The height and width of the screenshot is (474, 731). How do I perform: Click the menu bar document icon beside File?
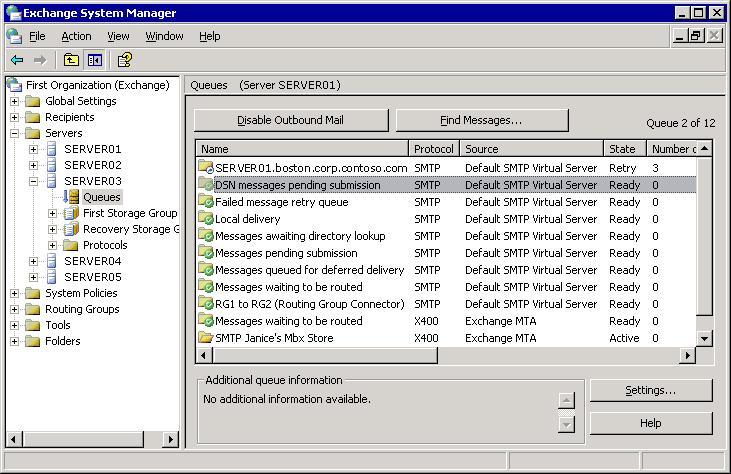pos(14,36)
